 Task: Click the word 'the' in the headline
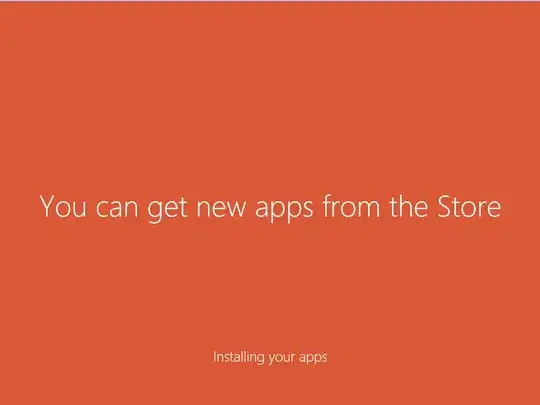(x=408, y=206)
